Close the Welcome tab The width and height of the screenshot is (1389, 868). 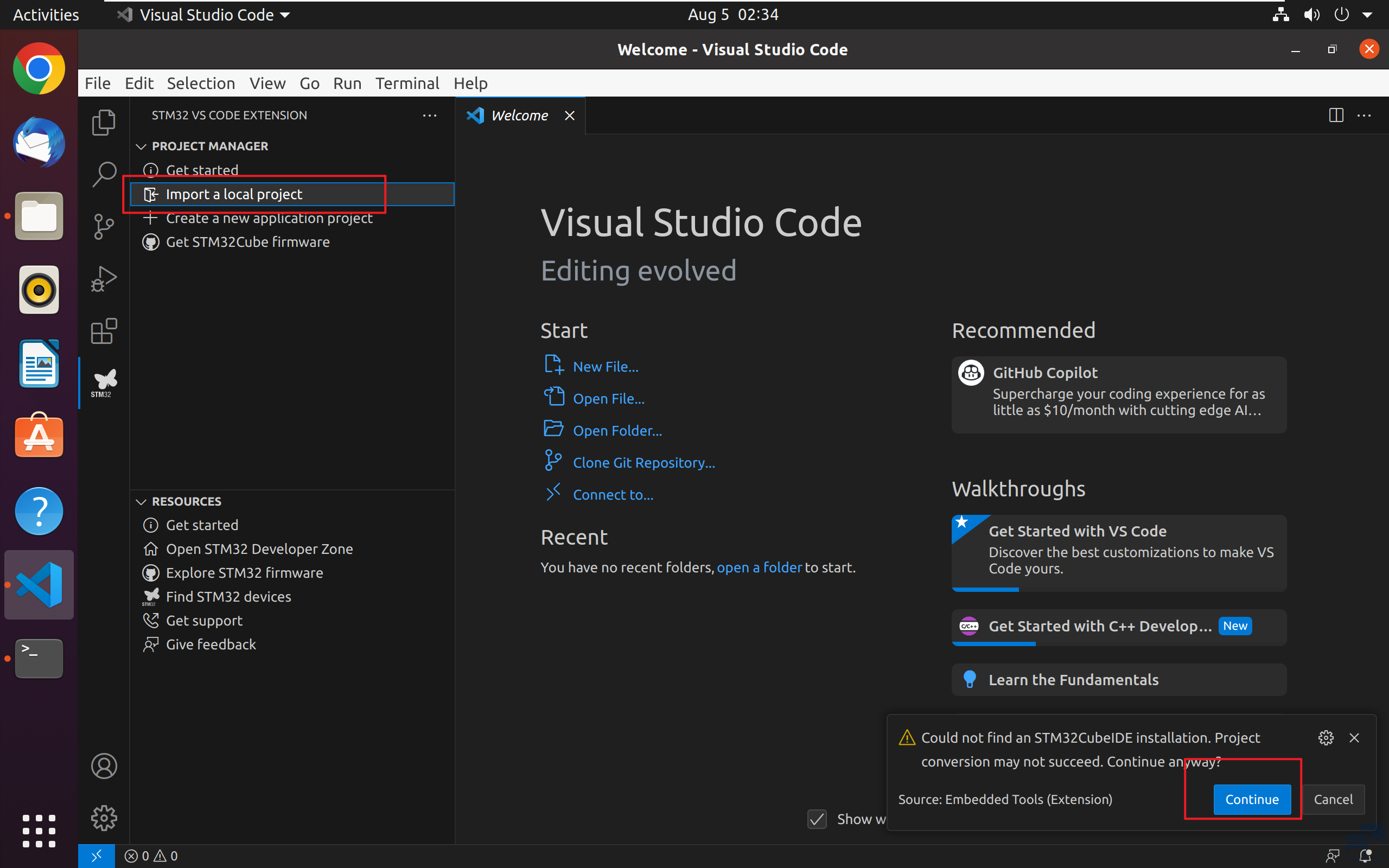pyautogui.click(x=569, y=116)
